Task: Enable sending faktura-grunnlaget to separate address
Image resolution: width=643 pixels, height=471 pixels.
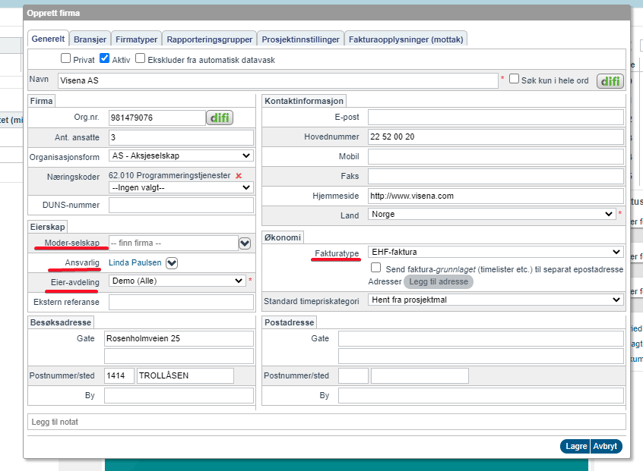Action: [375, 268]
